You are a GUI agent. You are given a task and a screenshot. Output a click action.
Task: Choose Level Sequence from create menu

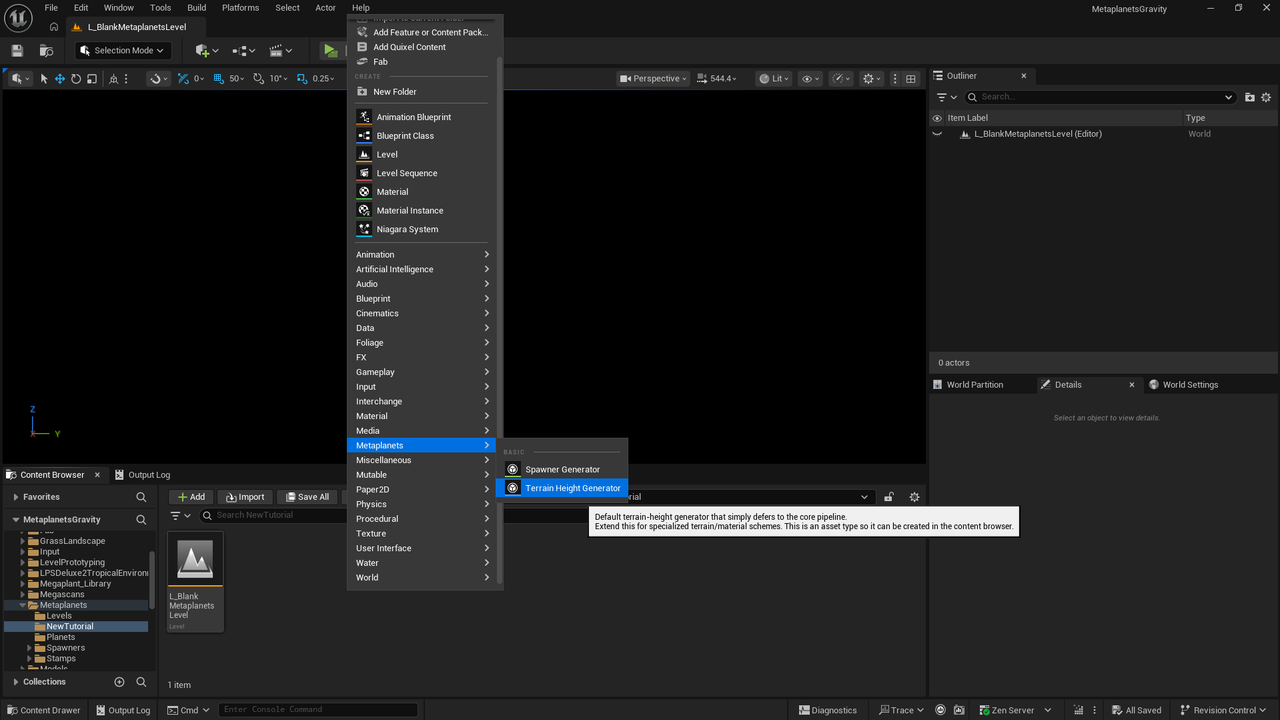click(421, 173)
